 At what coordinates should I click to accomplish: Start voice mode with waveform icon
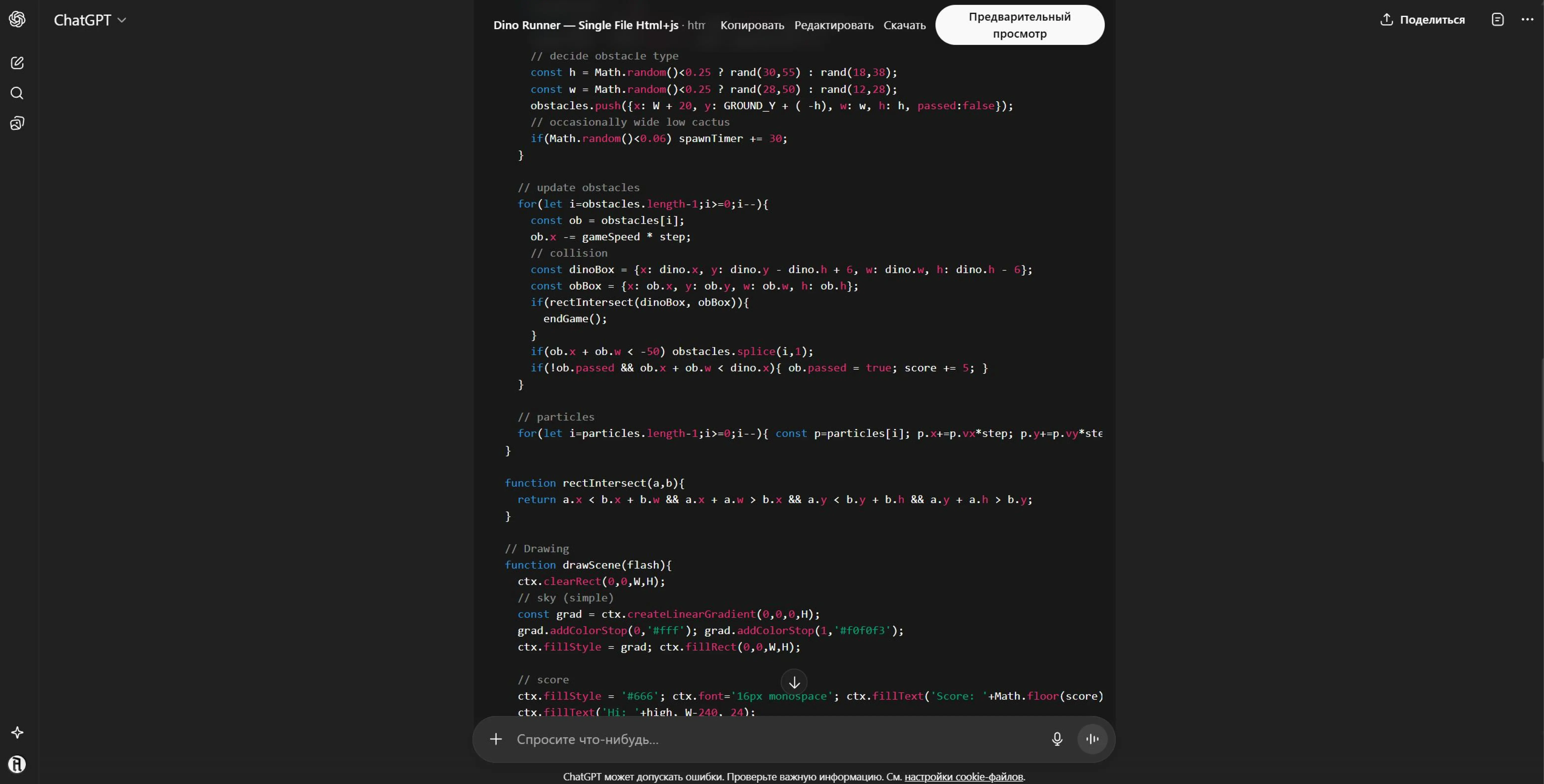coord(1092,739)
